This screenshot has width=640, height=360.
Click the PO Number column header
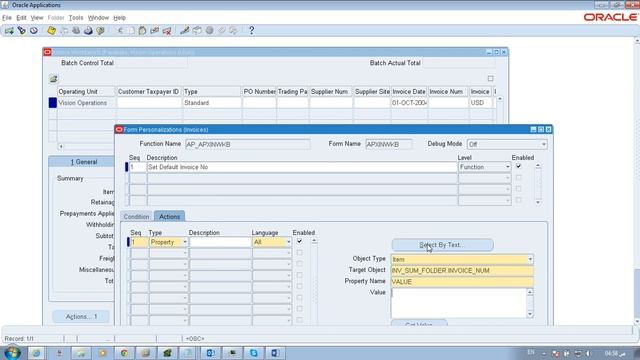pos(259,92)
